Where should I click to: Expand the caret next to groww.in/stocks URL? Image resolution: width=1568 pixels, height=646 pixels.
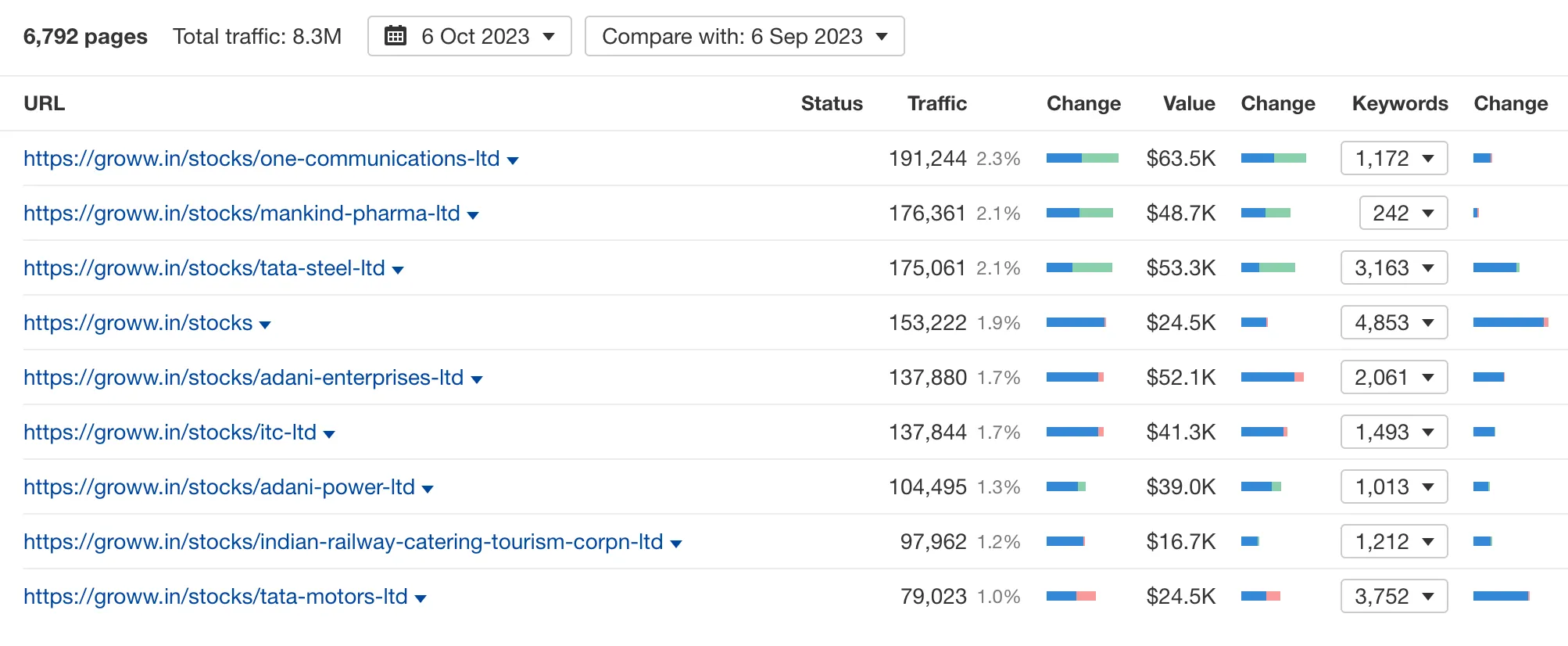click(265, 325)
